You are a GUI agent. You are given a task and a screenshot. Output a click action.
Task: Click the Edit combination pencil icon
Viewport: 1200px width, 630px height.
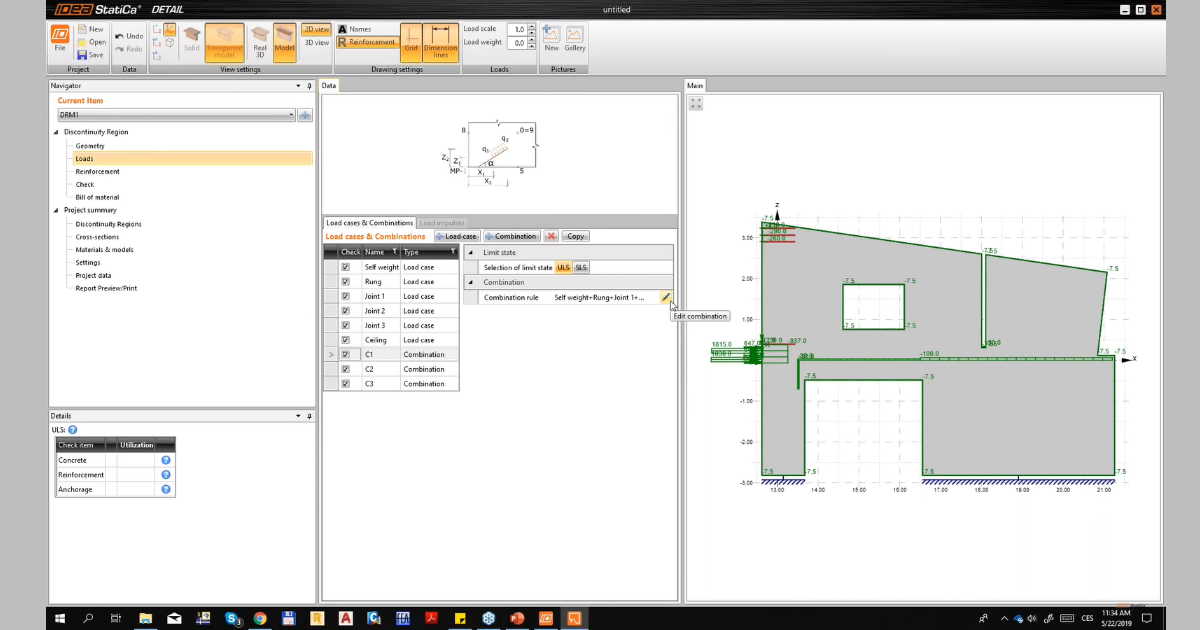click(x=666, y=297)
